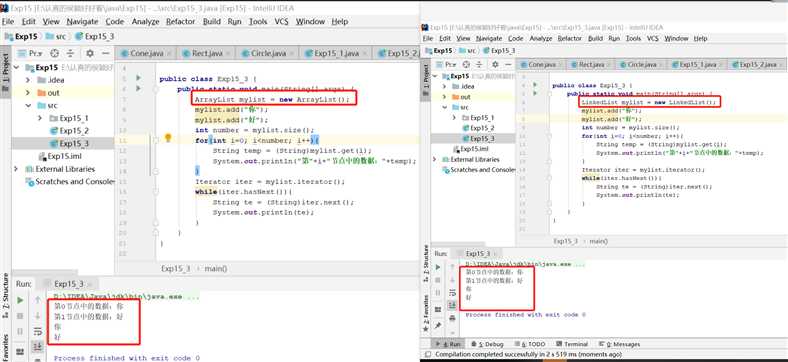The image size is (788, 362).
Task: Open the Analyze menu in left window
Action: (145, 22)
